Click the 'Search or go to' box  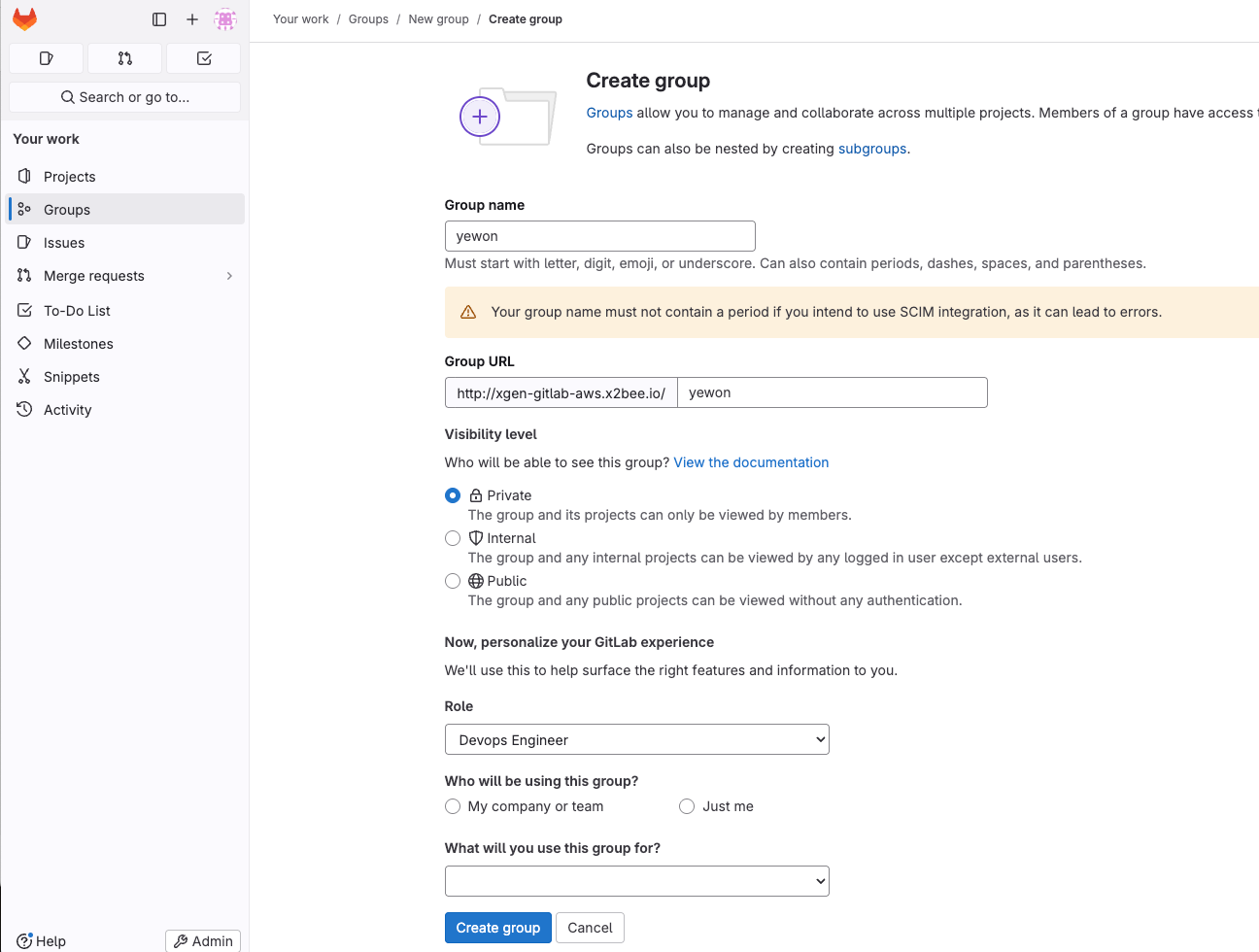[125, 97]
